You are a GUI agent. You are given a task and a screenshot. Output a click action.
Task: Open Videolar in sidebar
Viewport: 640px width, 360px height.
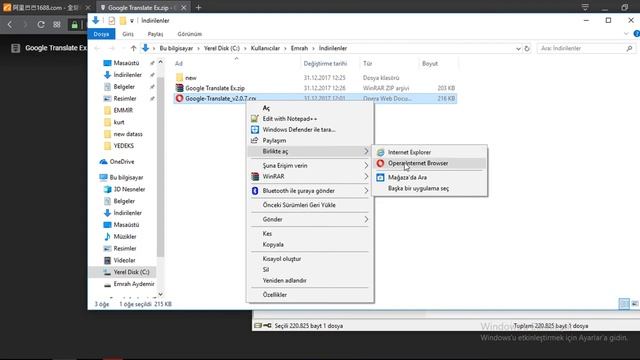click(x=124, y=261)
